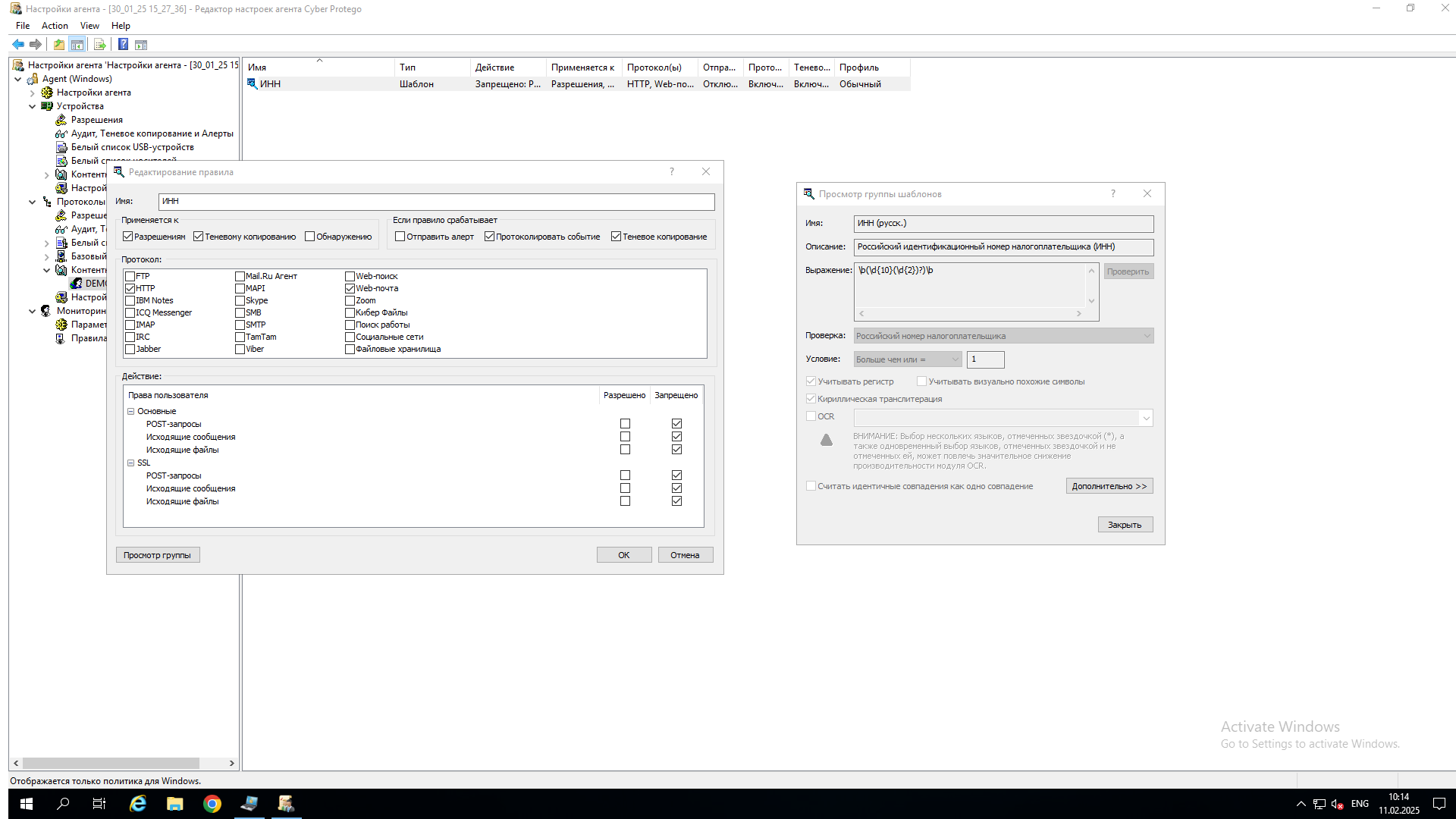Click the Просмотр группы button
The width and height of the screenshot is (1456, 819).
[x=158, y=555]
